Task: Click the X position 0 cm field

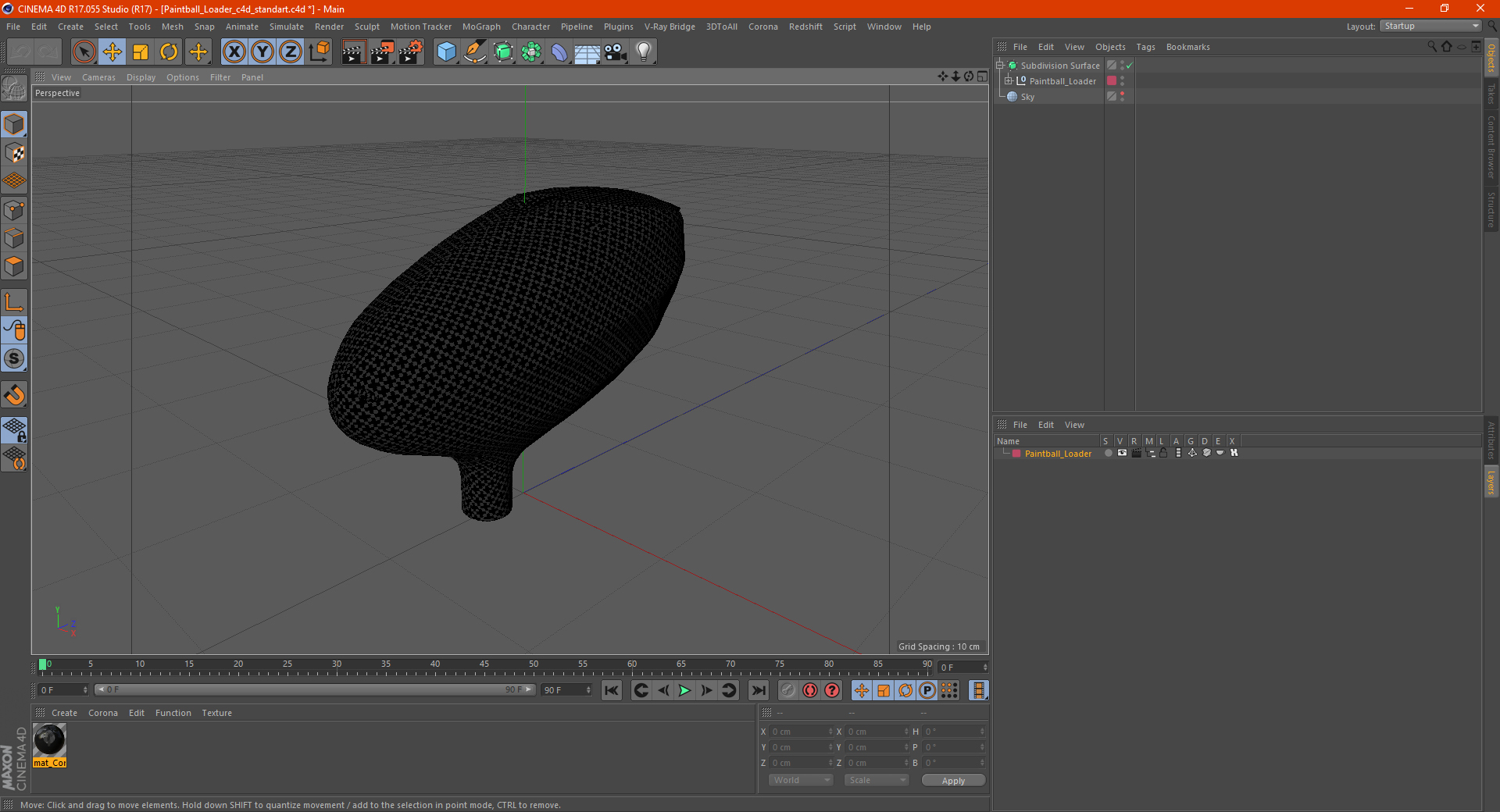Action: pyautogui.click(x=801, y=732)
